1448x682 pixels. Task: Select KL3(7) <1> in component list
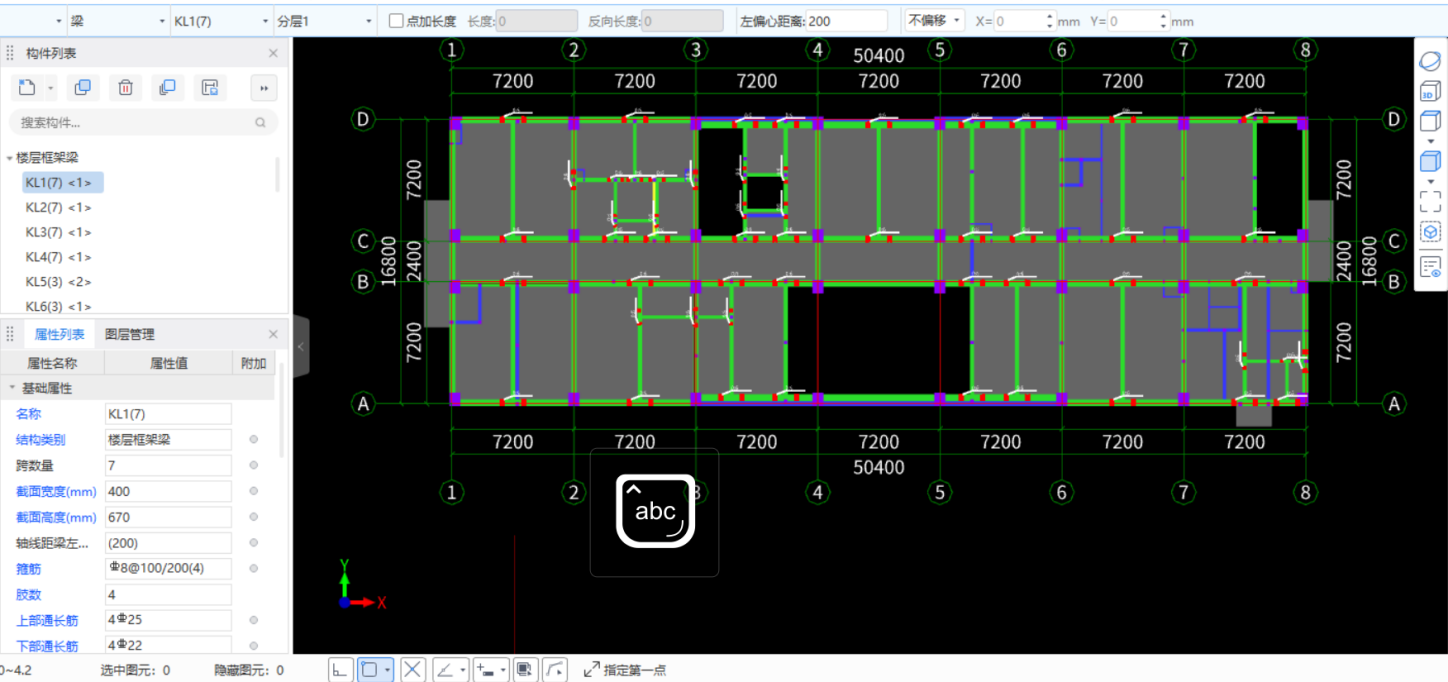[58, 232]
